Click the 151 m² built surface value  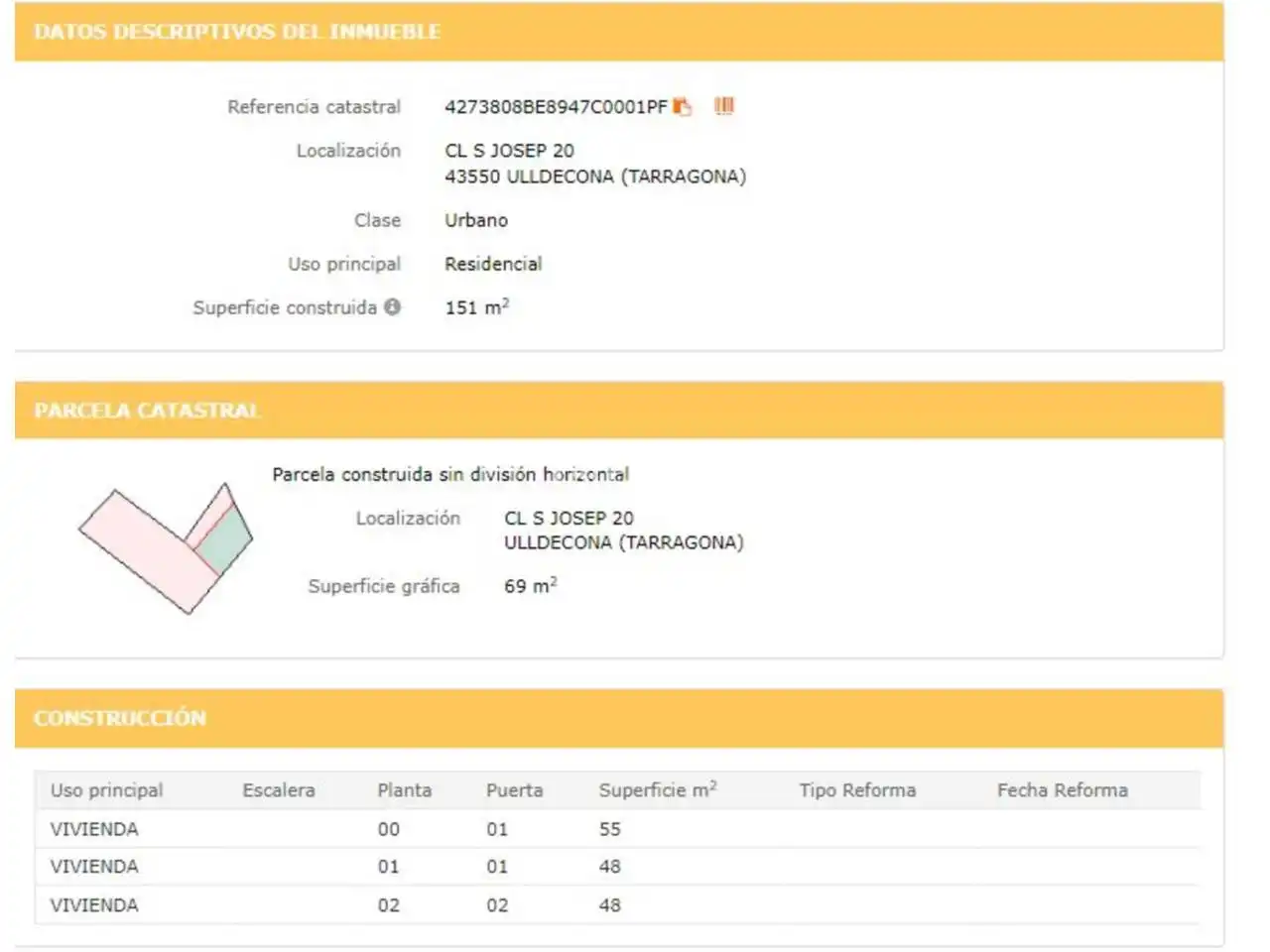pyautogui.click(x=477, y=307)
